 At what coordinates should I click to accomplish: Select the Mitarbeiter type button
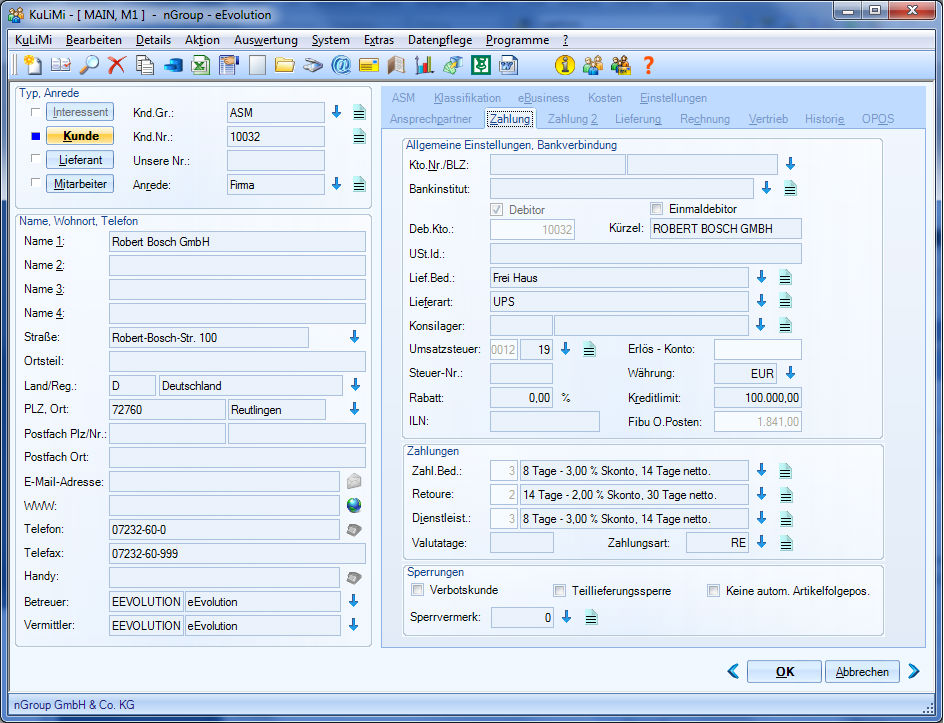tap(80, 184)
